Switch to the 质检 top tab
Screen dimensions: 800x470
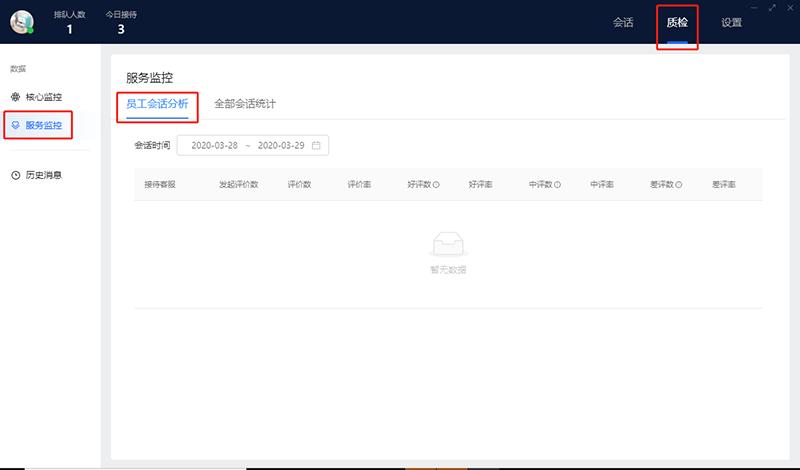click(x=677, y=22)
